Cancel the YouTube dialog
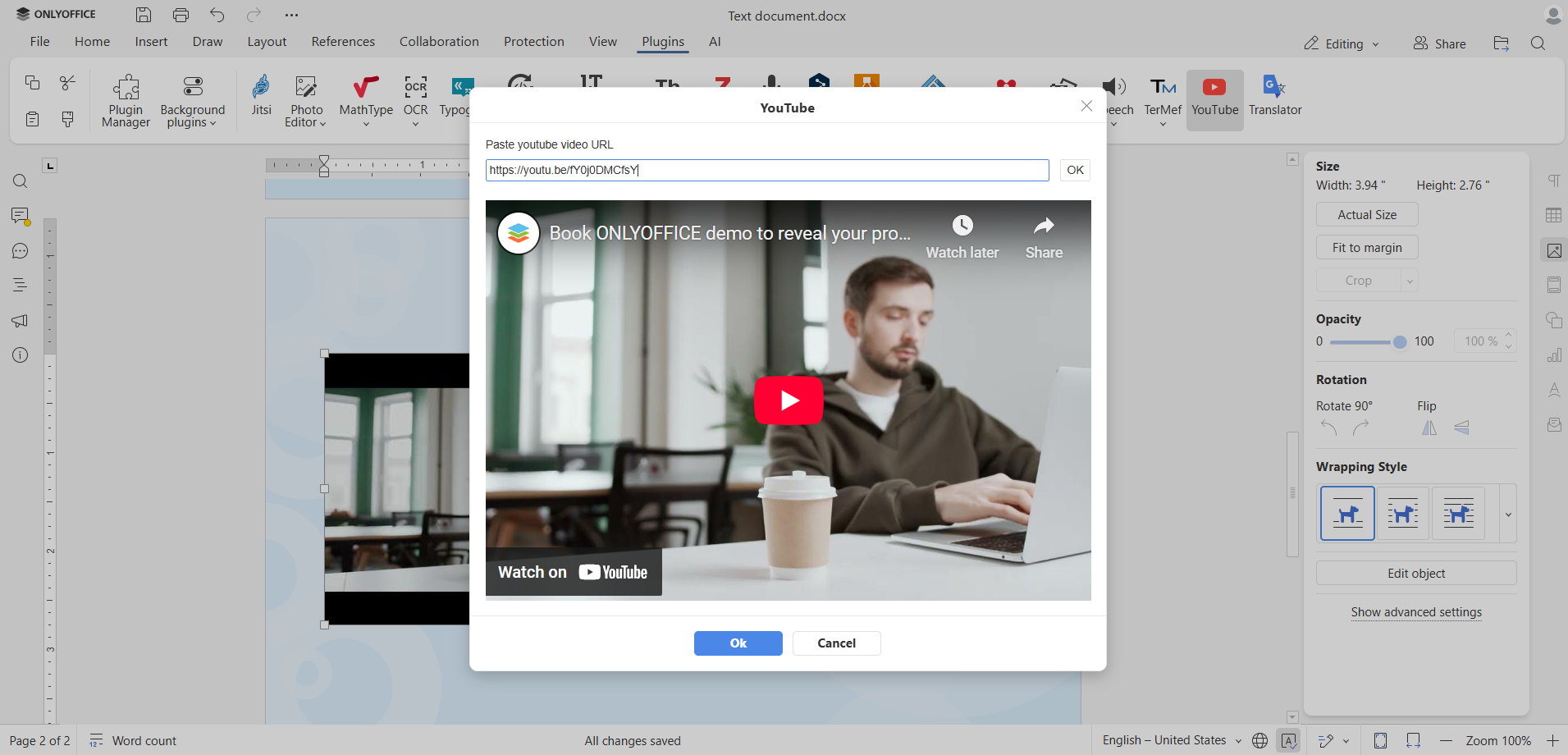This screenshot has height=755, width=1568. 836,643
